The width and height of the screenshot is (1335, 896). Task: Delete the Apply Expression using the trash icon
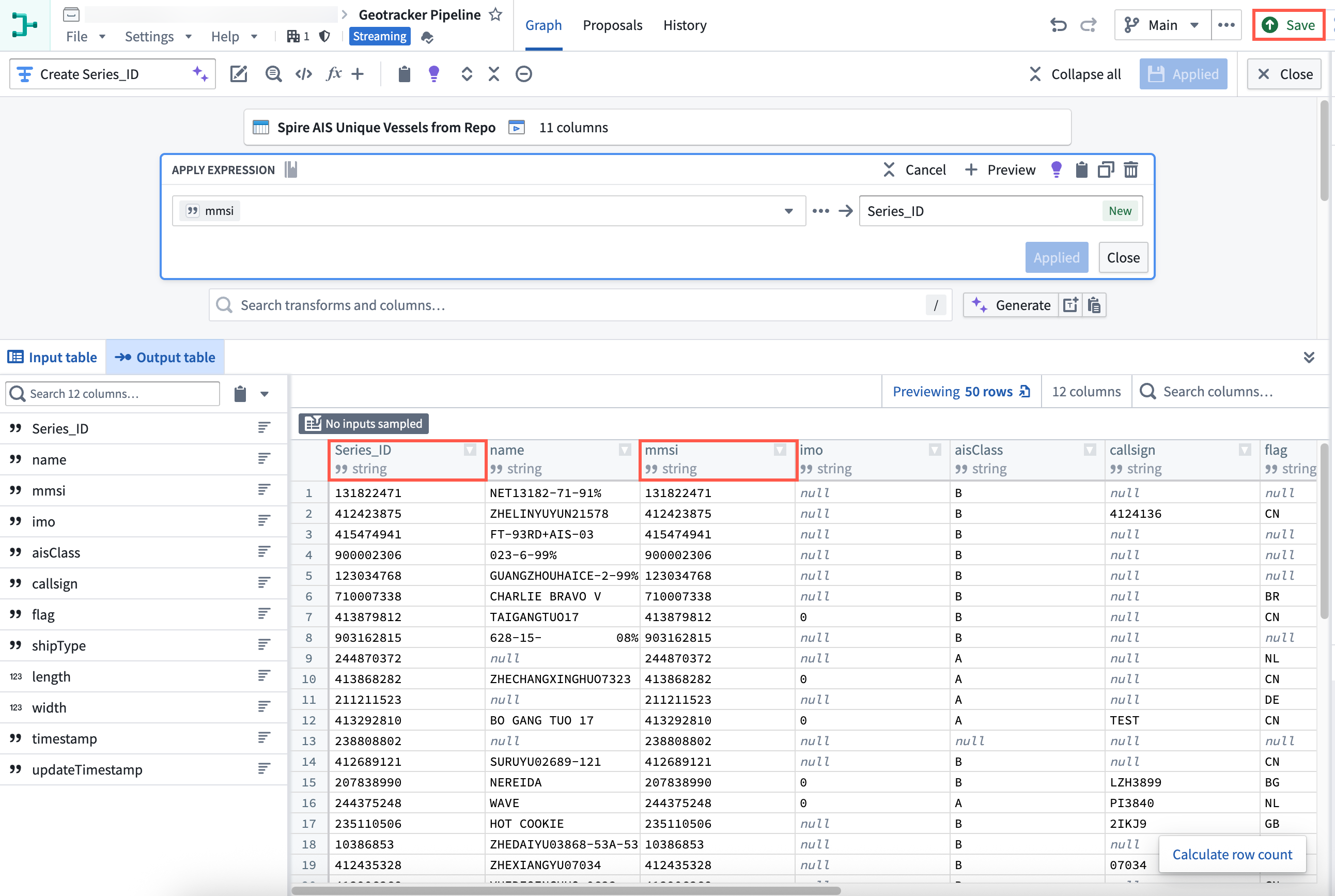tap(1131, 169)
